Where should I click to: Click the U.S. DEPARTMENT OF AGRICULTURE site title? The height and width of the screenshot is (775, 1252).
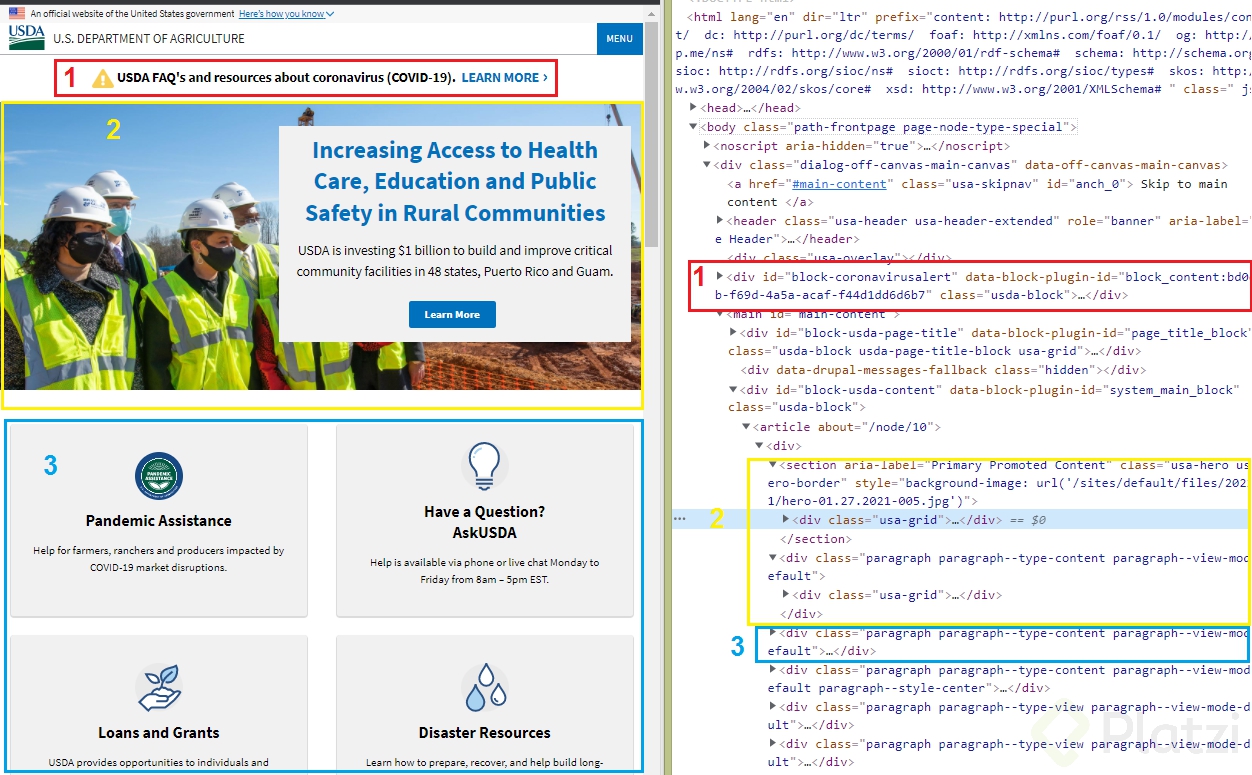tap(149, 39)
